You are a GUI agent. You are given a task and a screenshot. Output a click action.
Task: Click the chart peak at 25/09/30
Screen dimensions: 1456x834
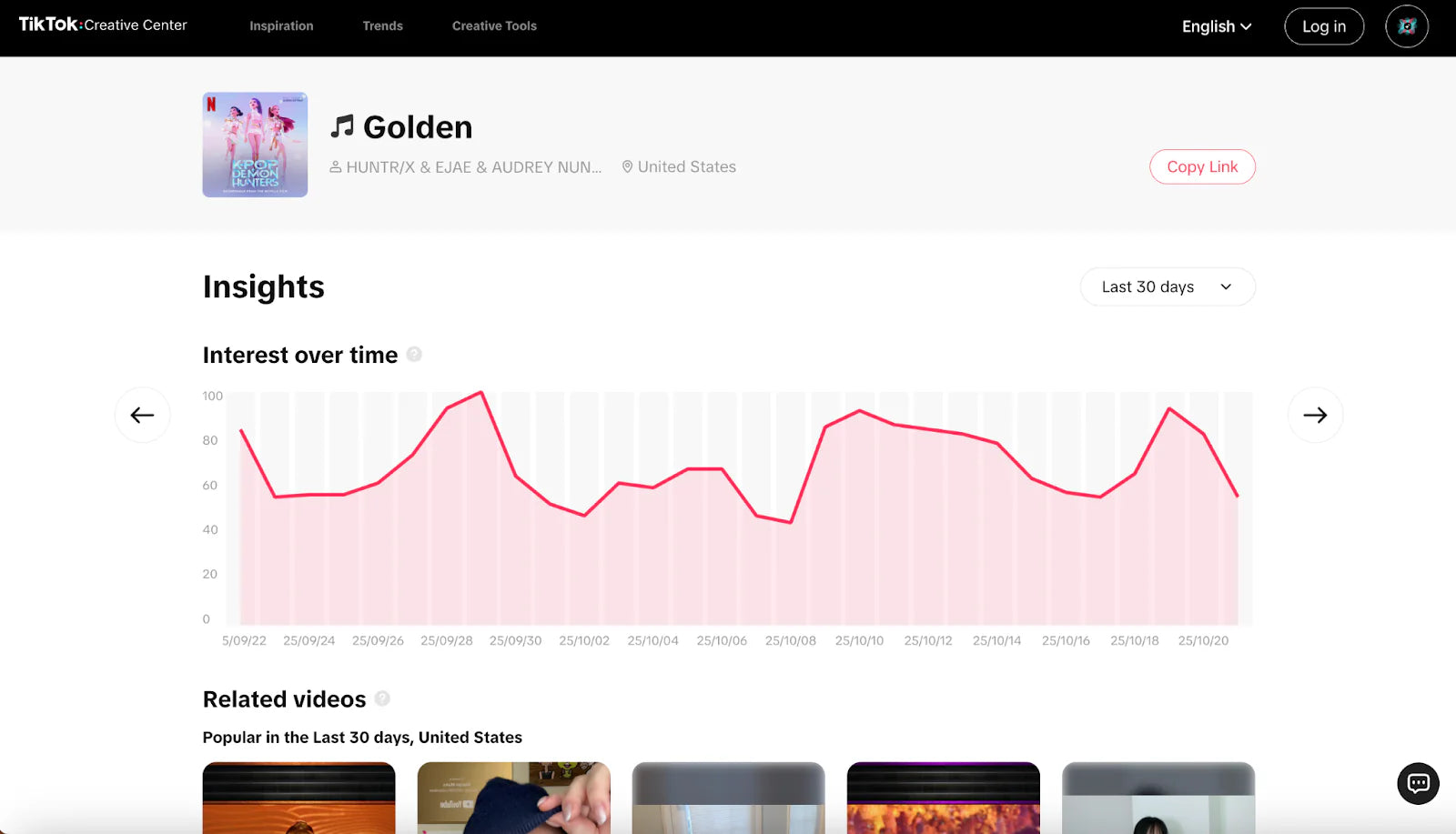(x=481, y=393)
